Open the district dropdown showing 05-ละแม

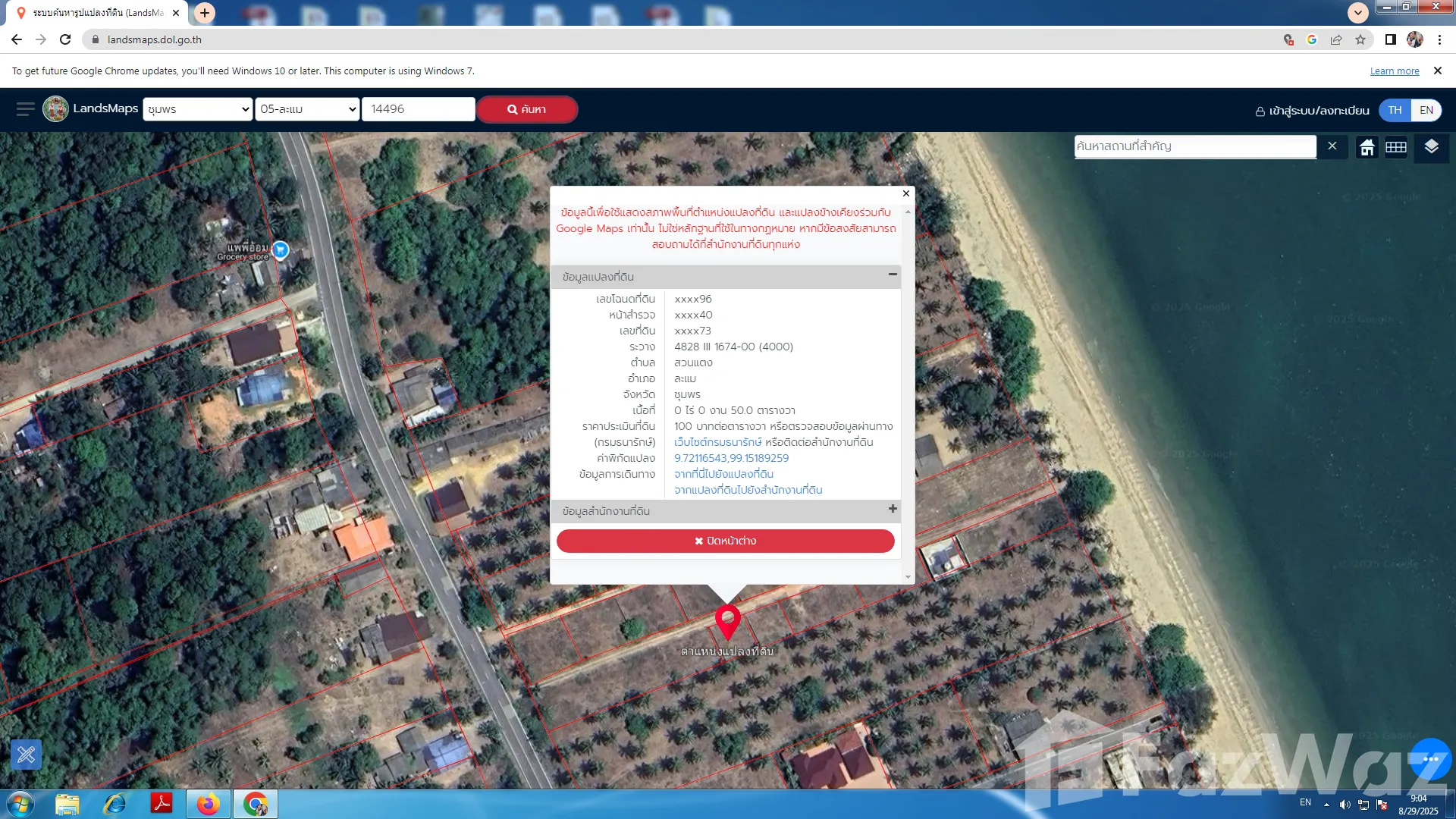point(307,109)
